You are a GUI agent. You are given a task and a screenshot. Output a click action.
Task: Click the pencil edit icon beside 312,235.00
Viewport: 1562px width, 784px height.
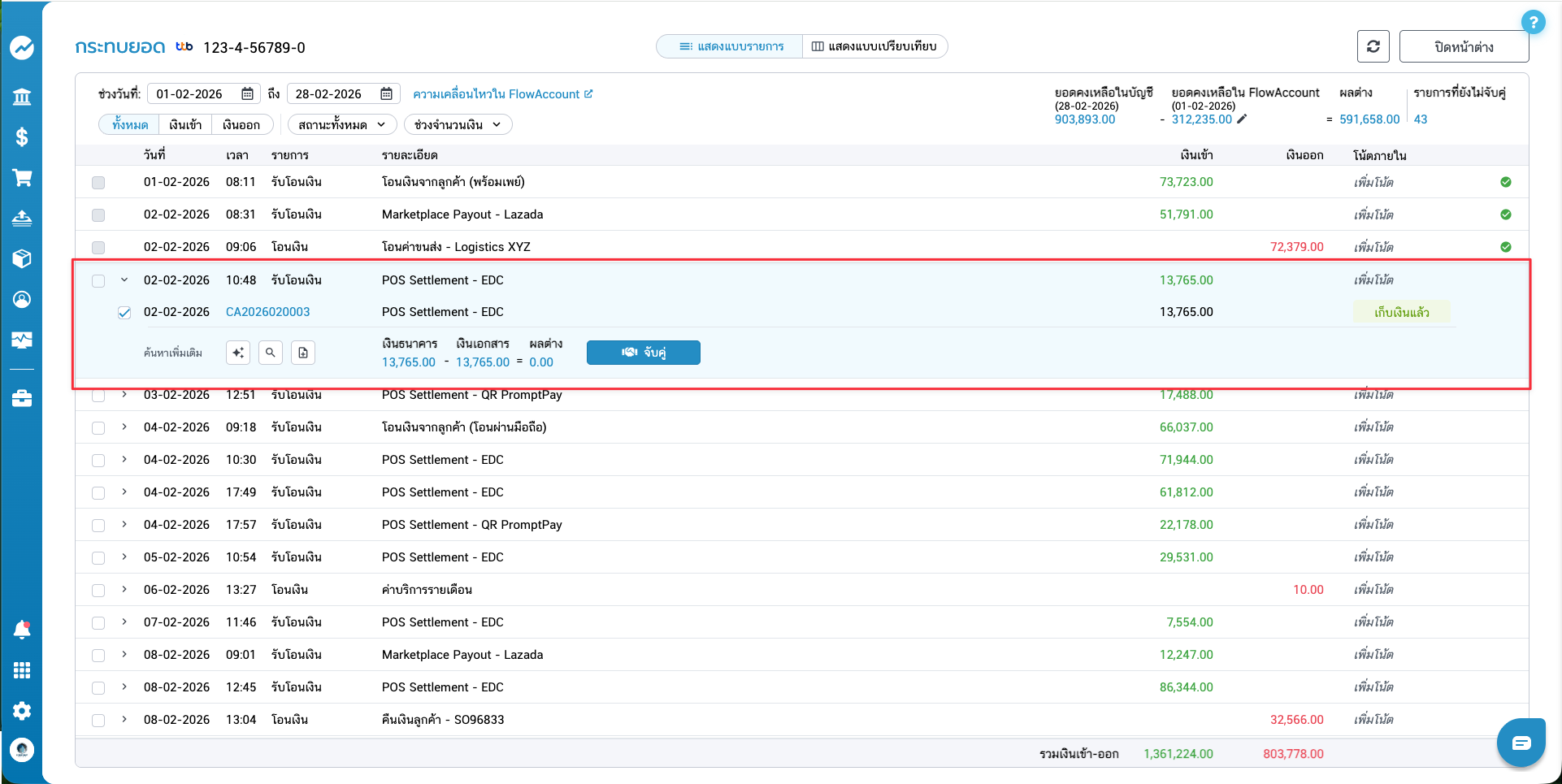(1242, 119)
